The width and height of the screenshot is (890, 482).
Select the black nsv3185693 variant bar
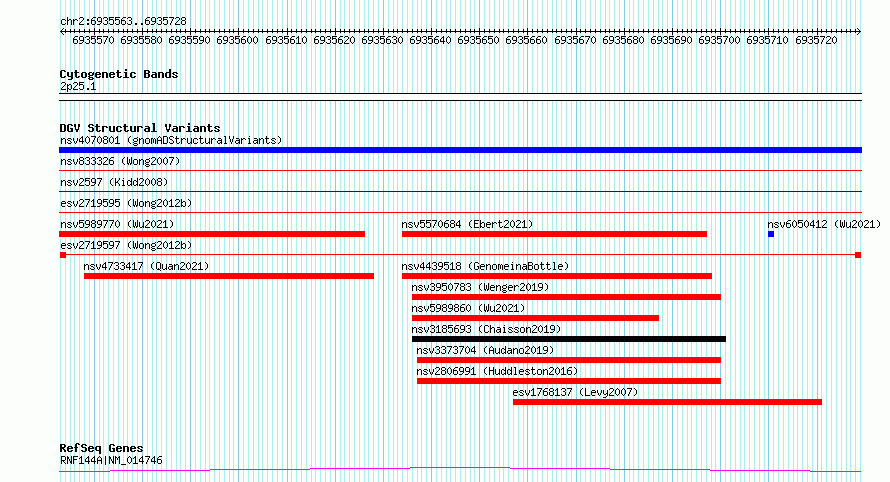pyautogui.click(x=569, y=339)
